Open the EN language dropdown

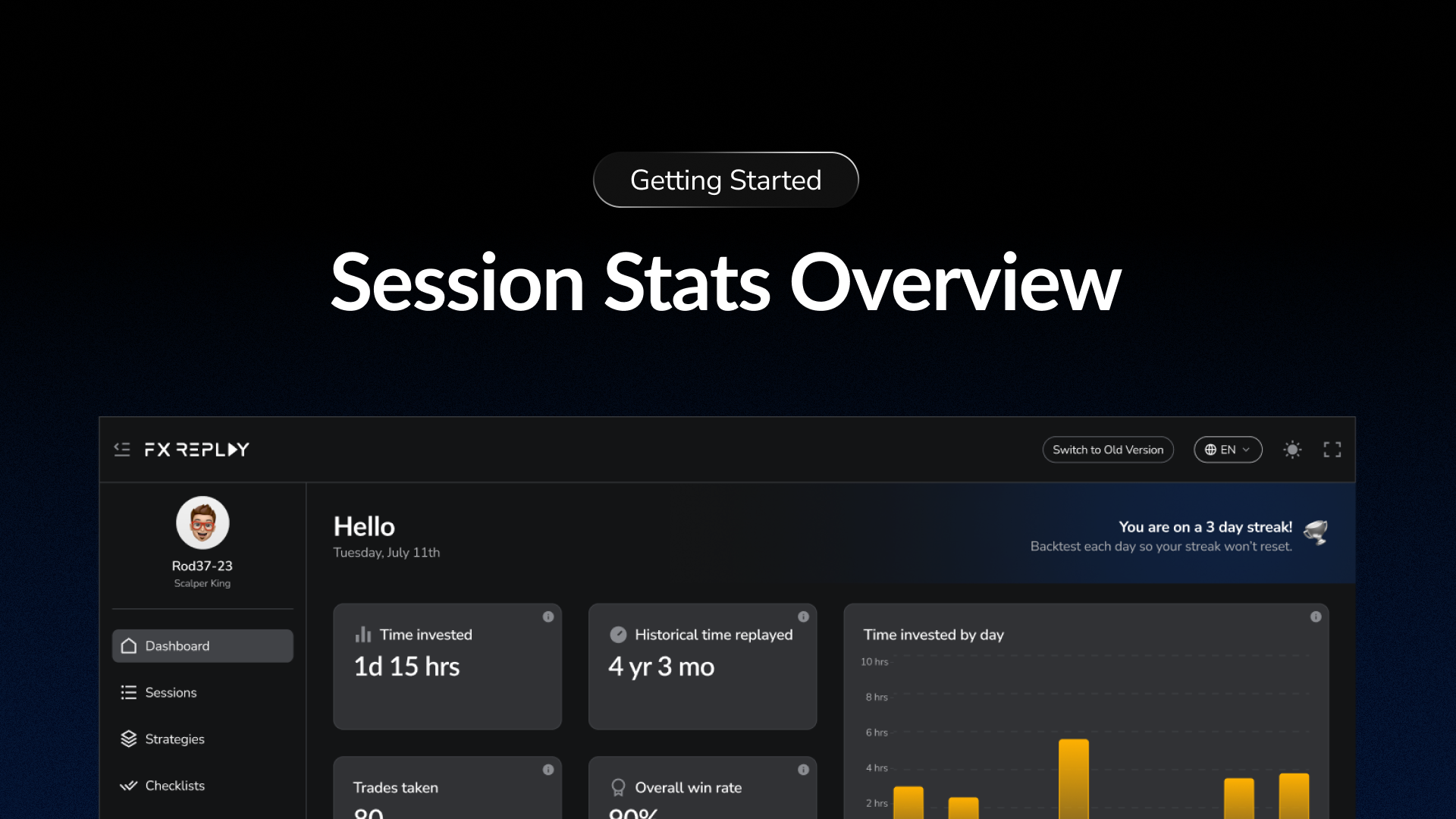pos(1227,450)
